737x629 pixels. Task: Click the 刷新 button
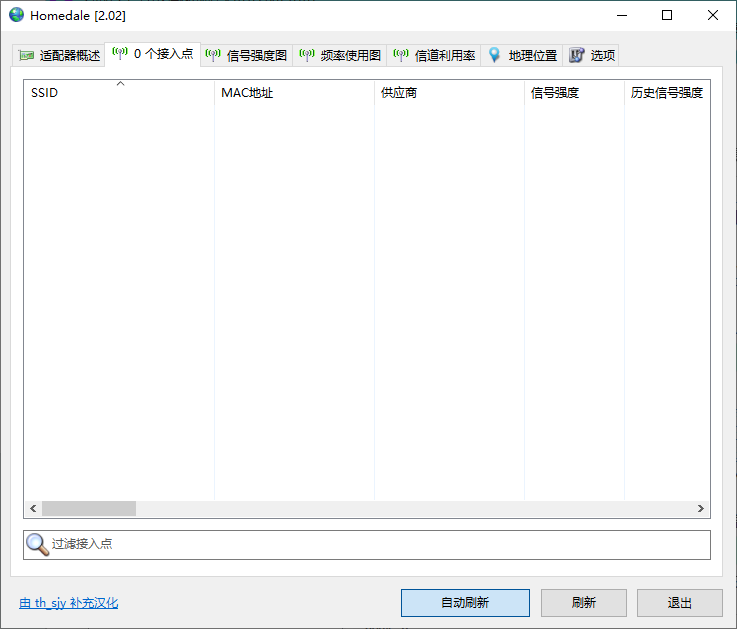pos(584,603)
